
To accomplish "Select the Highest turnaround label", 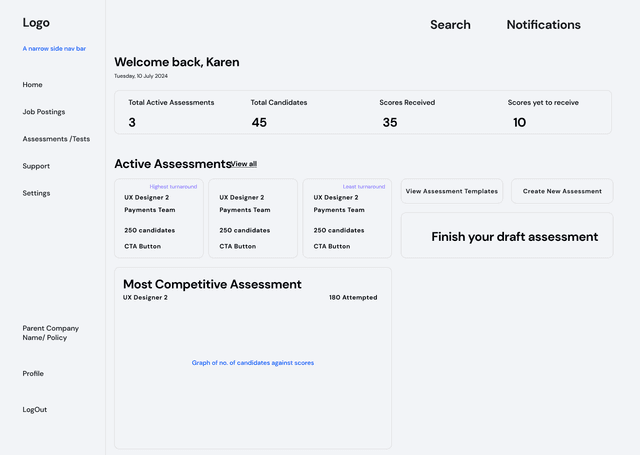I will point(173,186).
